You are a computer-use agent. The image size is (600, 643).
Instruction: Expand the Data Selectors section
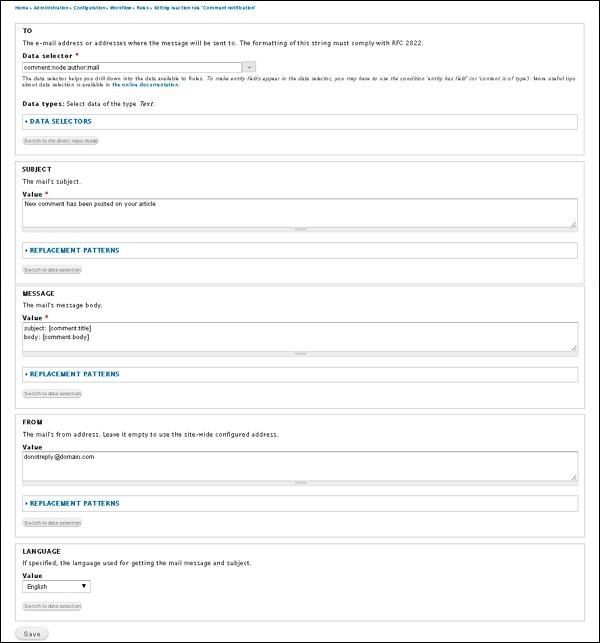[61, 121]
